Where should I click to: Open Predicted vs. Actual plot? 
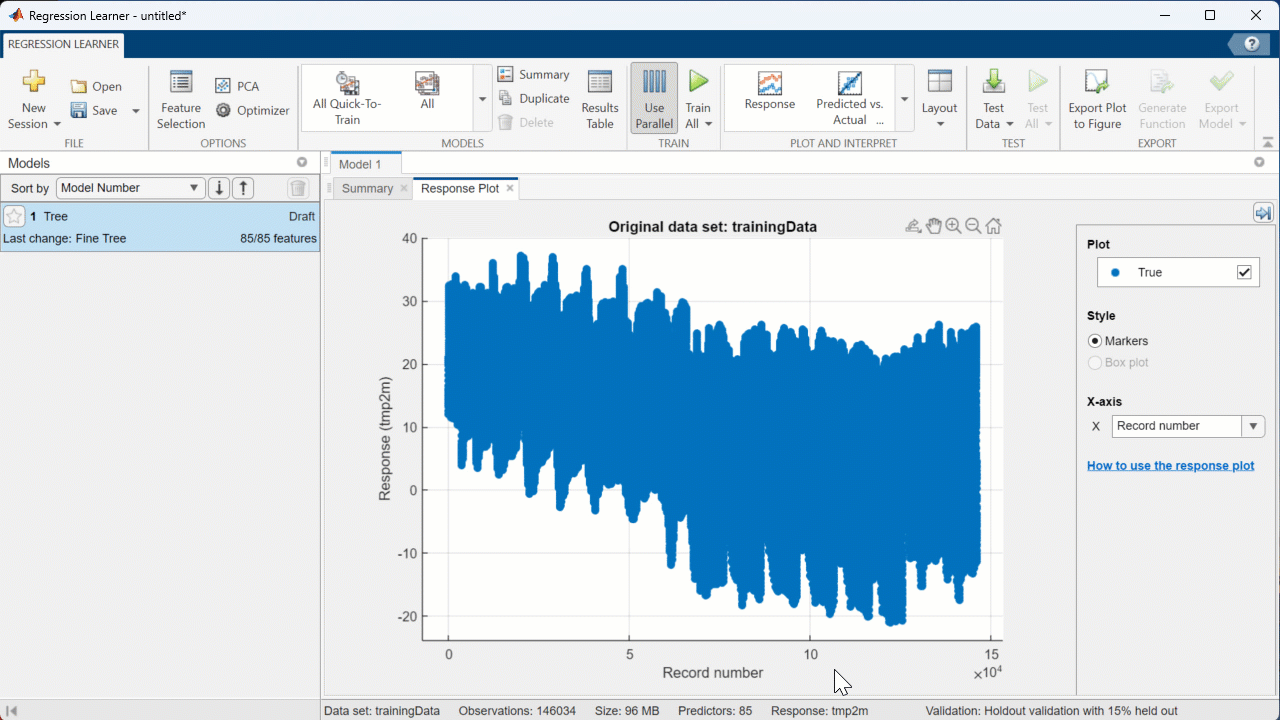click(849, 97)
